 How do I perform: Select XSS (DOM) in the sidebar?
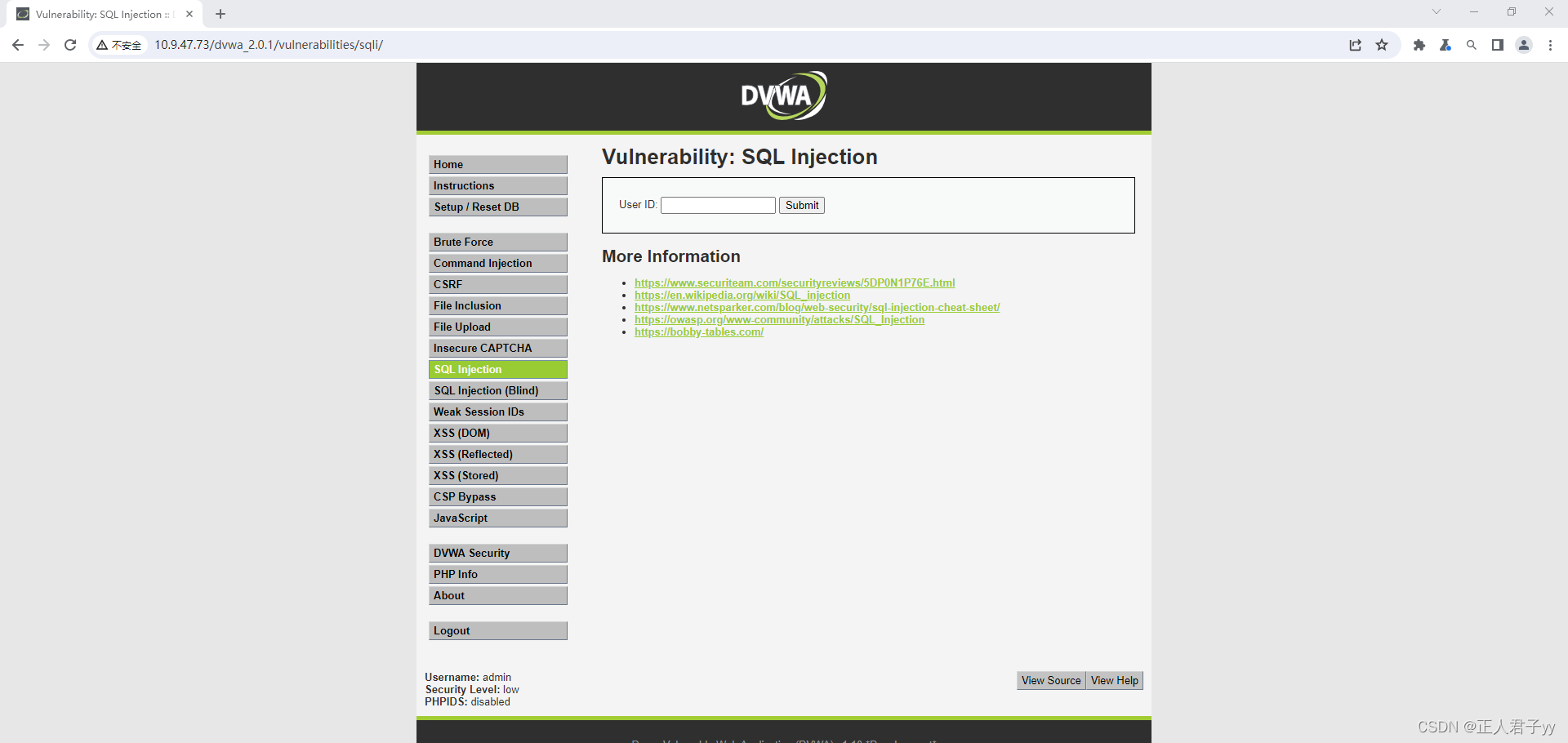(498, 433)
